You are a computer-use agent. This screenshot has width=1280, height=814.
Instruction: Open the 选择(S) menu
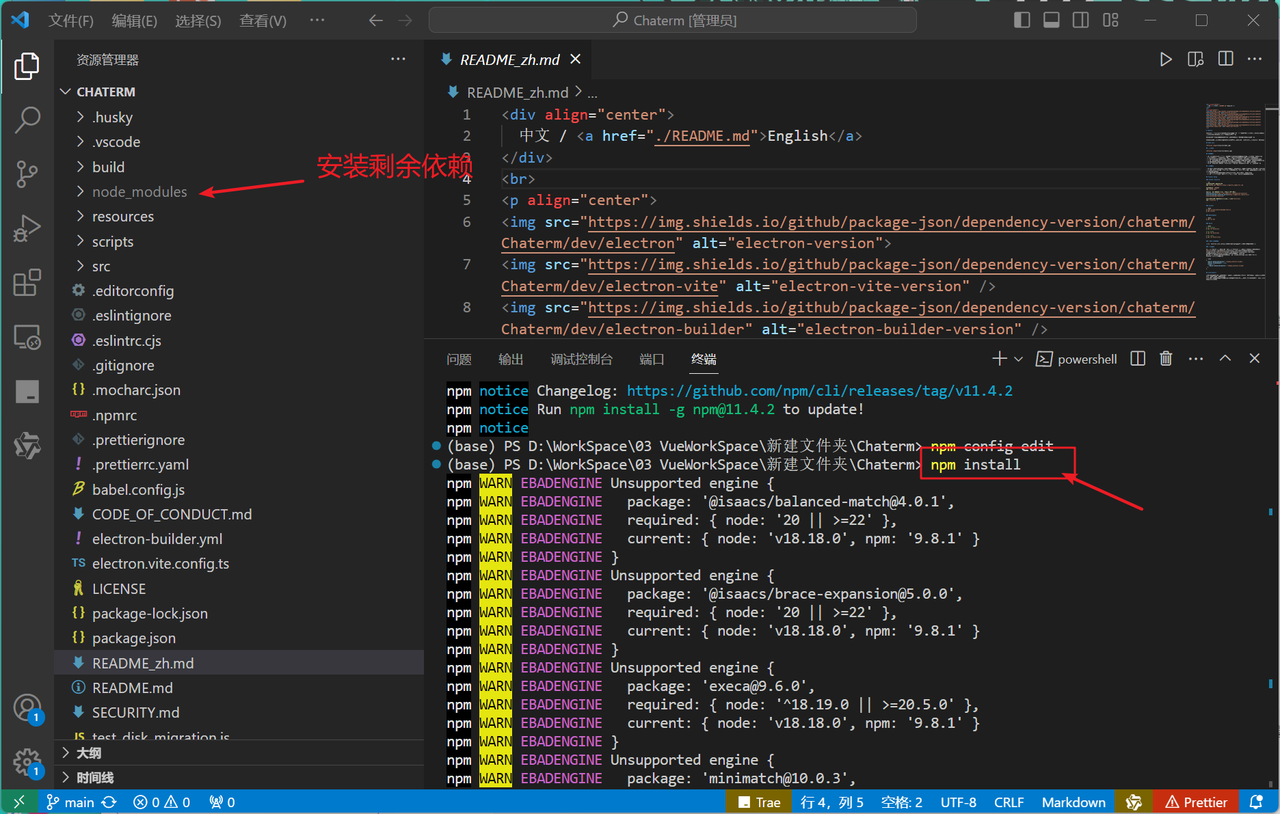198,21
